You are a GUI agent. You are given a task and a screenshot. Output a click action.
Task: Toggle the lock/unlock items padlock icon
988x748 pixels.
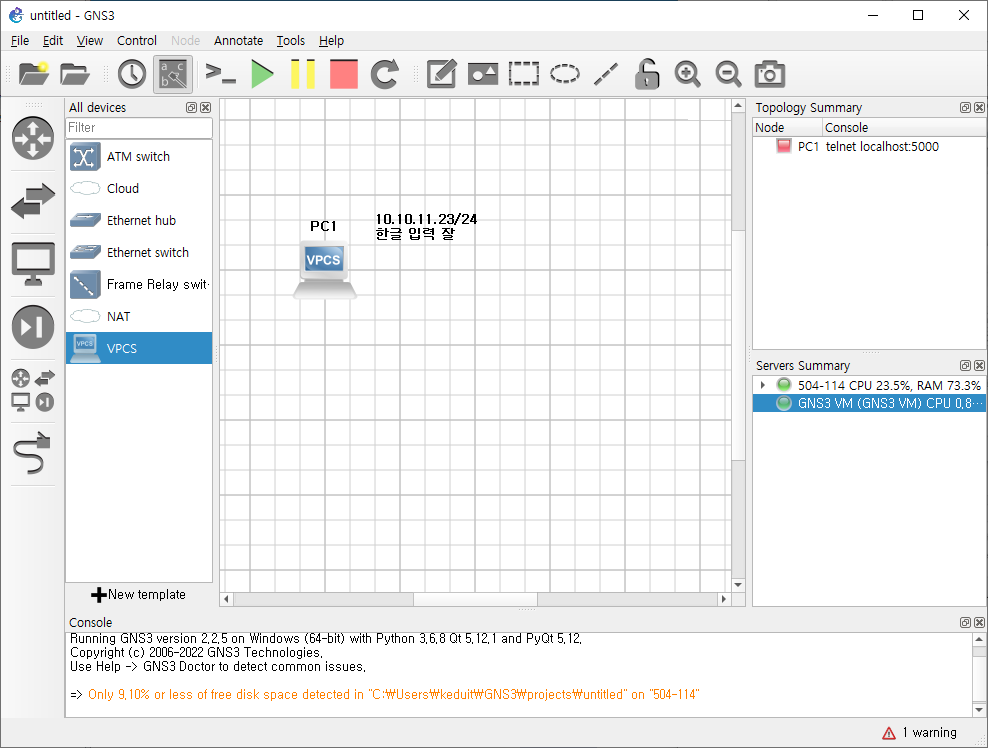coord(646,74)
